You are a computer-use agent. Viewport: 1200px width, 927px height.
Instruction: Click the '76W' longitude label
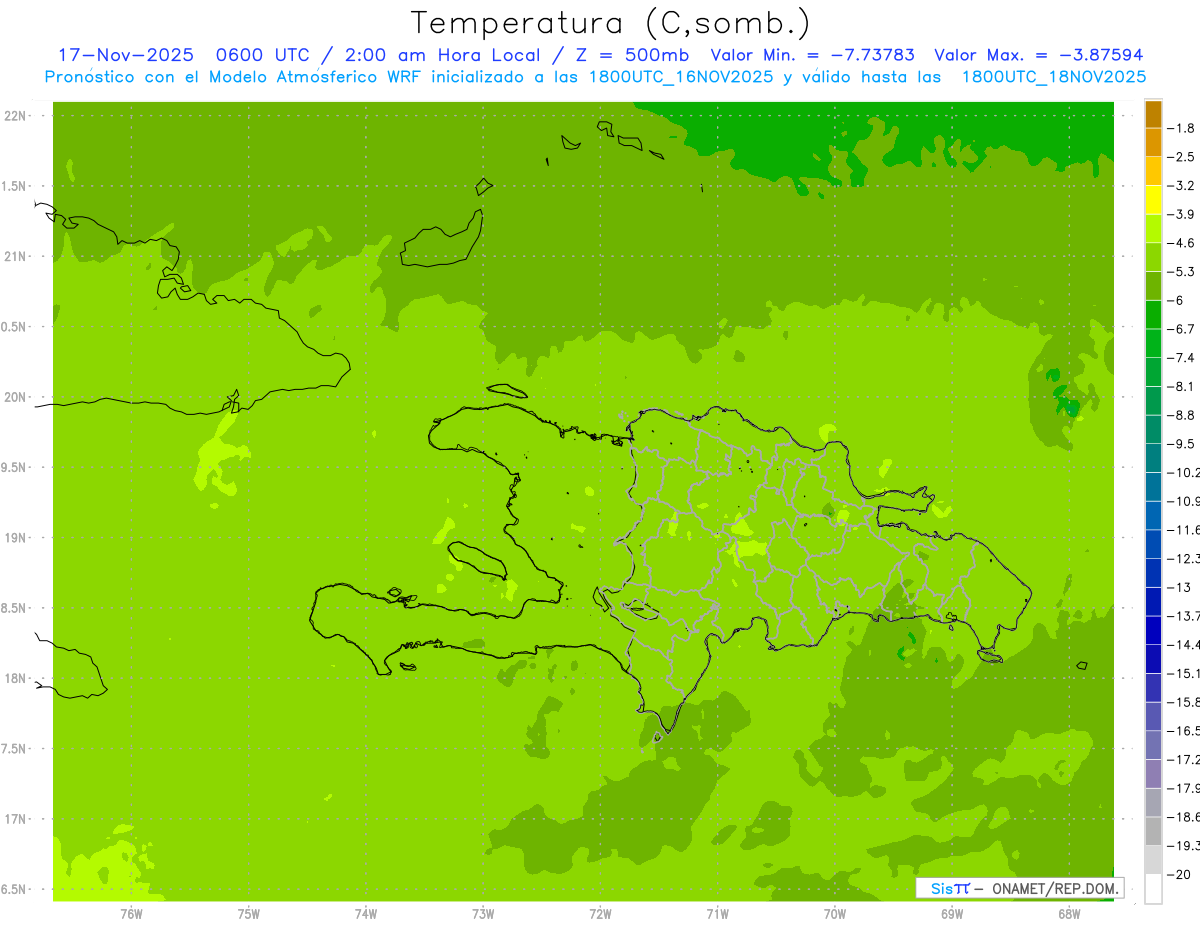(131, 915)
